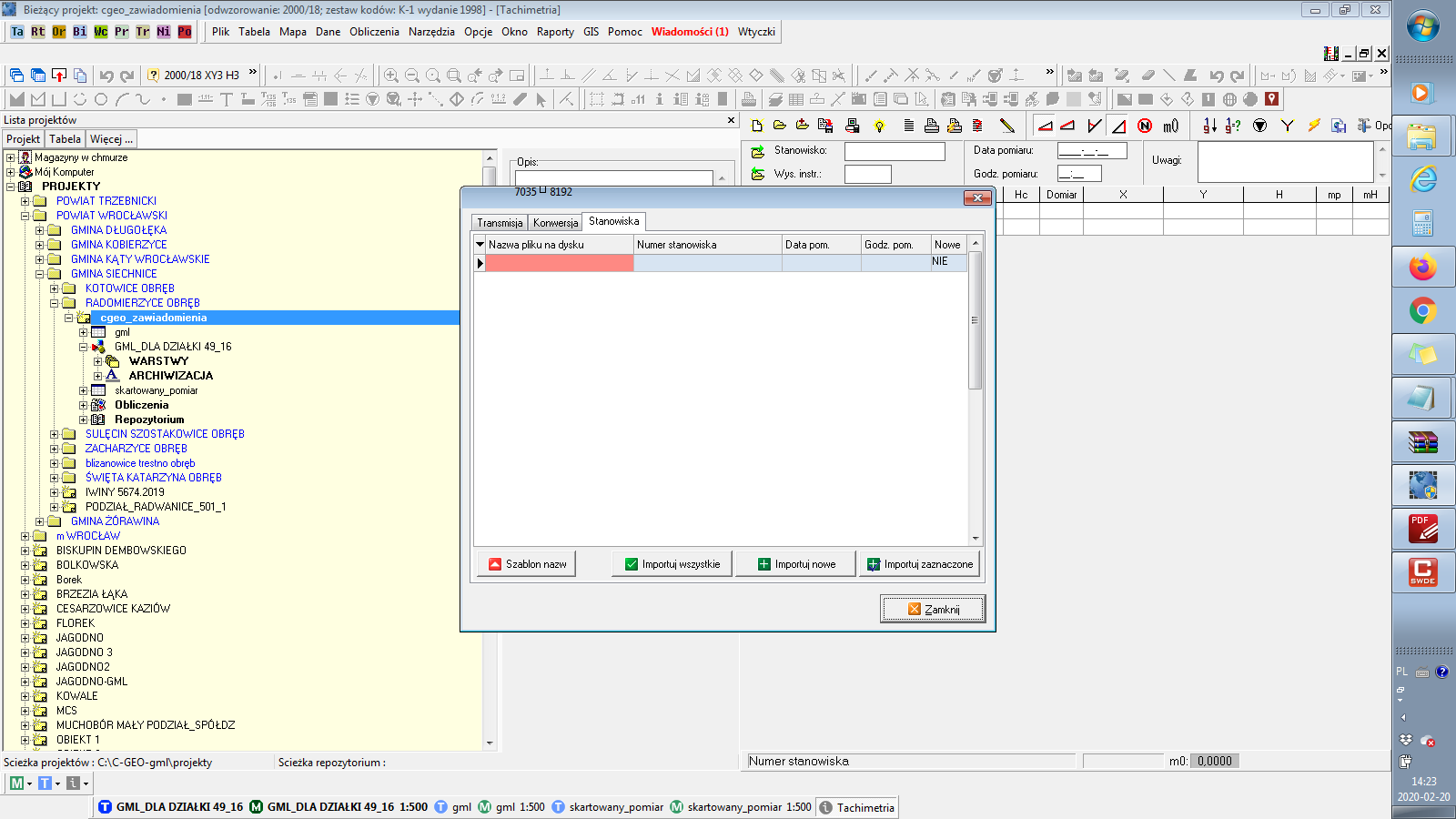Open the Wiadomości (1) menu
The image size is (1456, 819).
pyautogui.click(x=690, y=32)
